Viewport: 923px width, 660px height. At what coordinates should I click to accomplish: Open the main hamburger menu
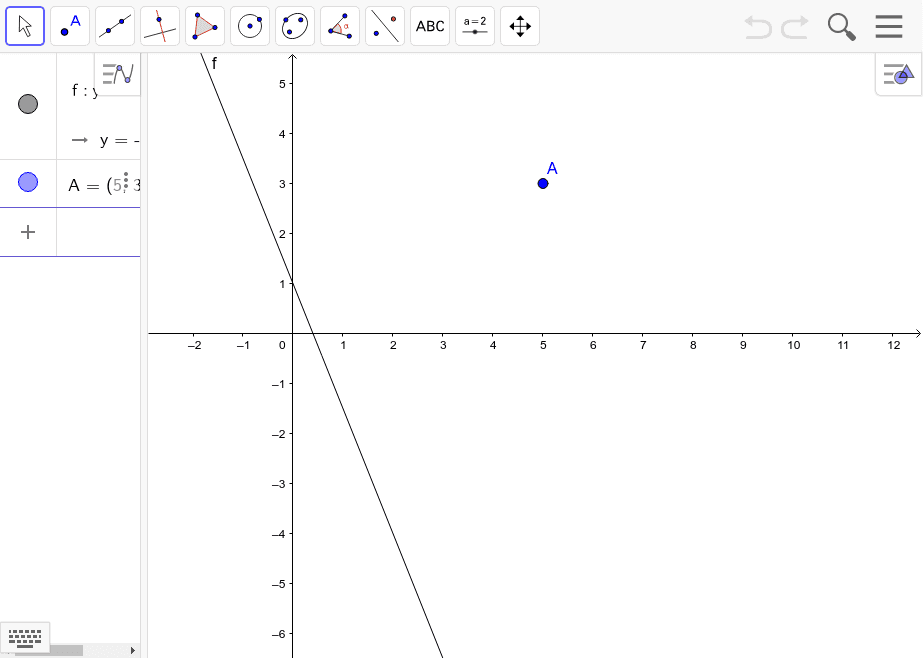coord(888,26)
